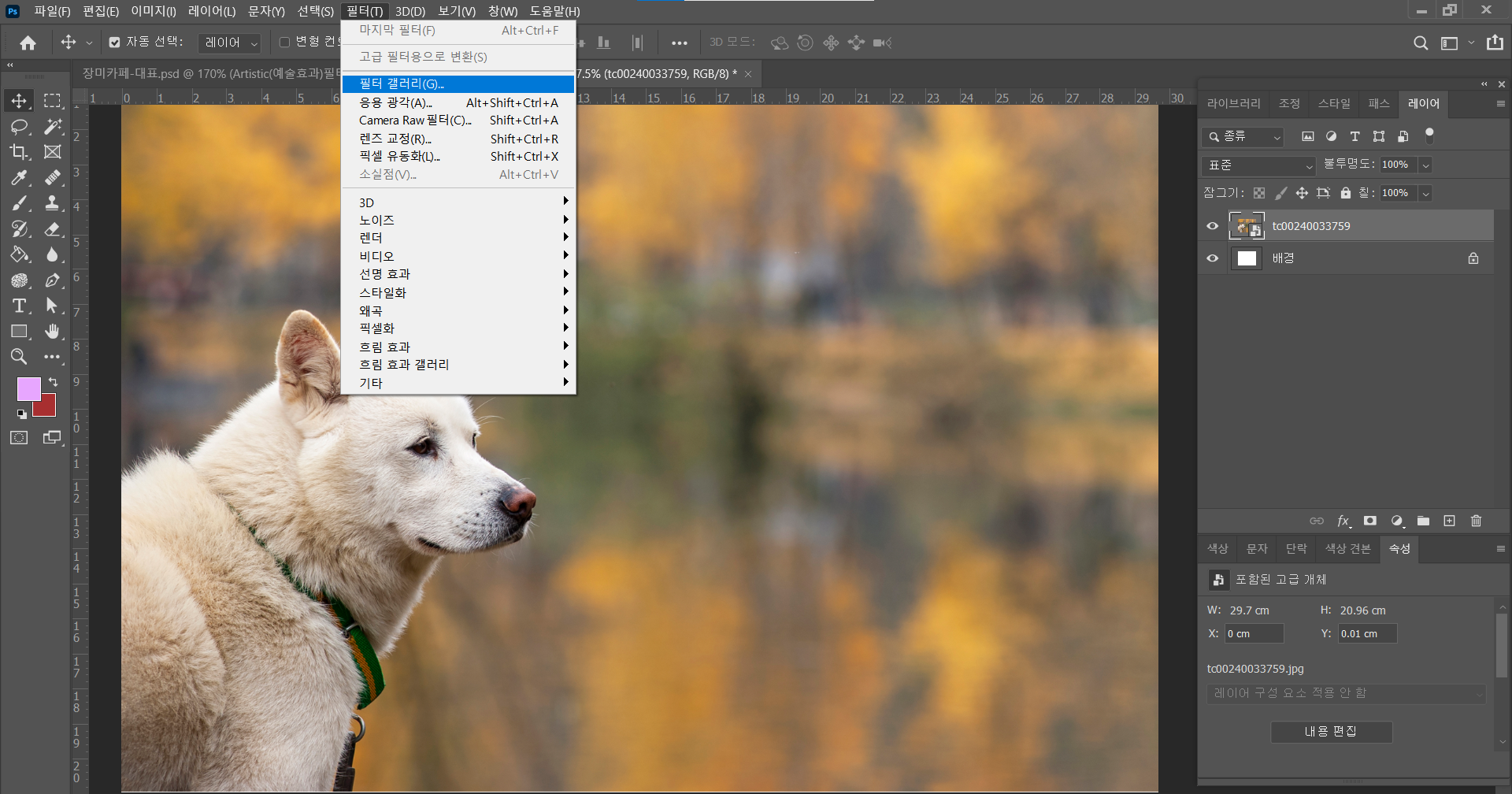
Task: Select the Lasso tool
Action: point(19,127)
